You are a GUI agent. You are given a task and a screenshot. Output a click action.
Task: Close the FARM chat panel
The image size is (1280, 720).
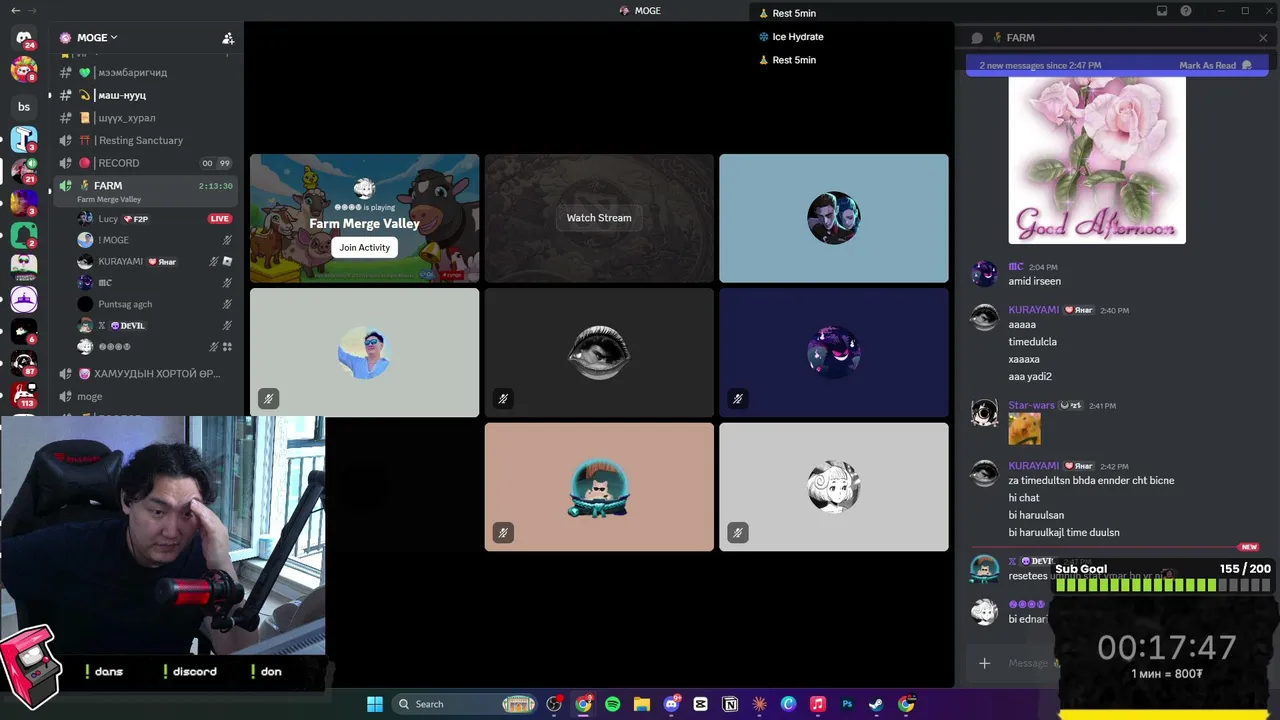[x=1263, y=38]
